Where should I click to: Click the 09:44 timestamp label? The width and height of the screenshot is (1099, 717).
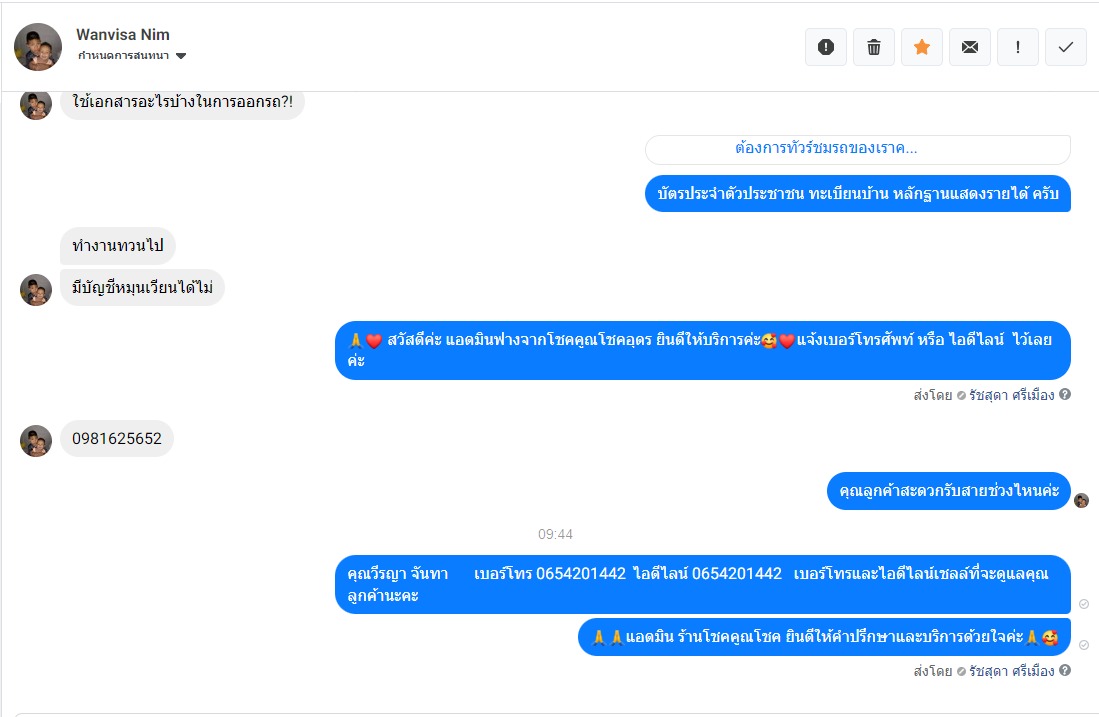coord(555,534)
